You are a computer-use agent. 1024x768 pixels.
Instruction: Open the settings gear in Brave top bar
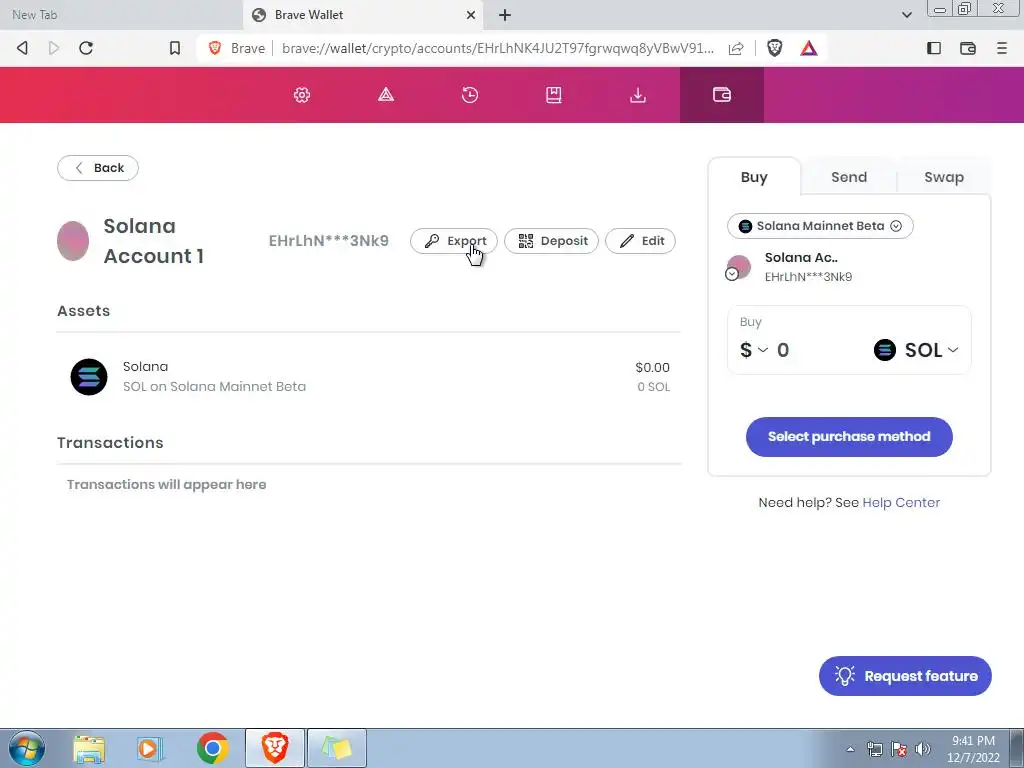302,95
